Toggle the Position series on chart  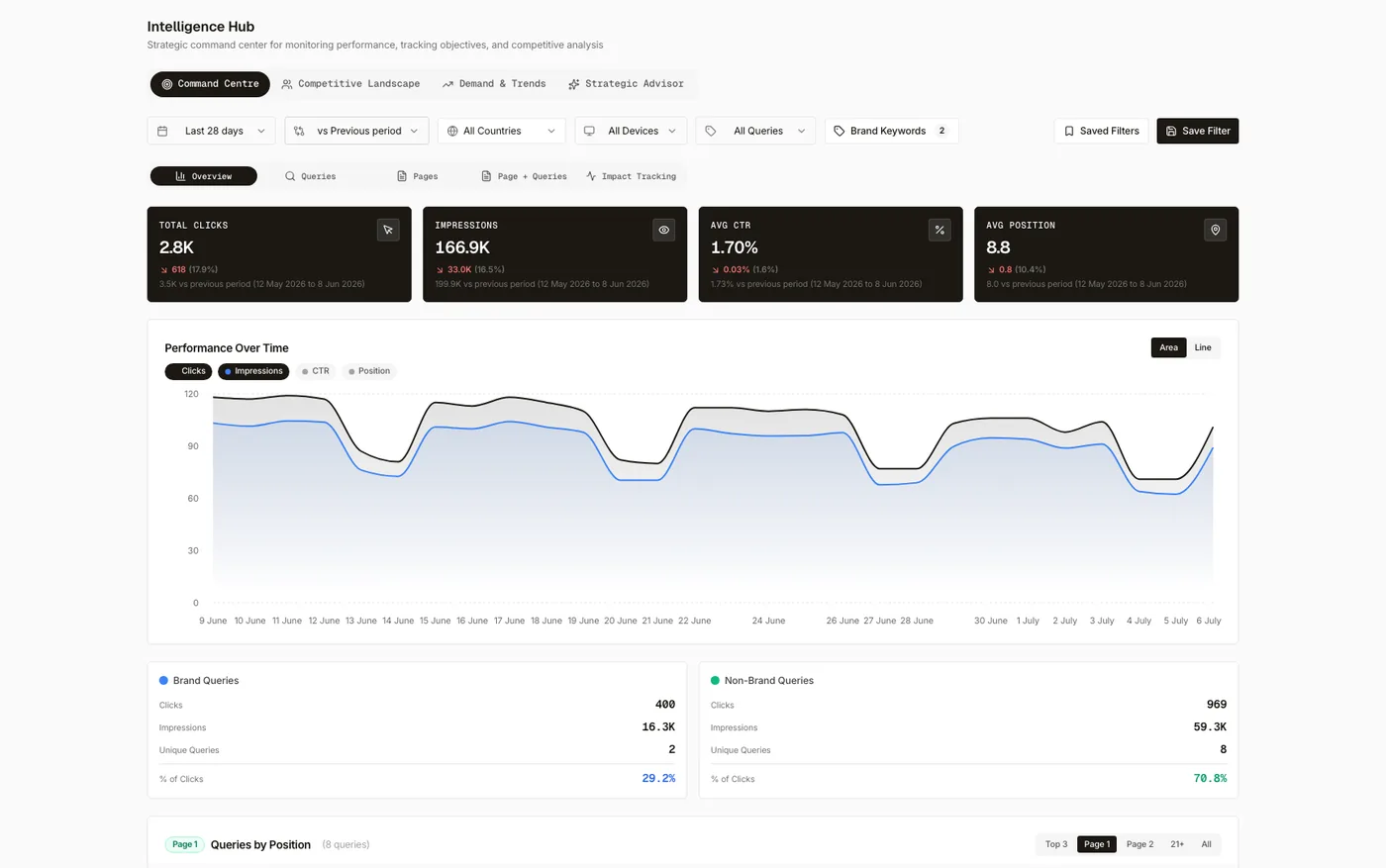click(369, 371)
